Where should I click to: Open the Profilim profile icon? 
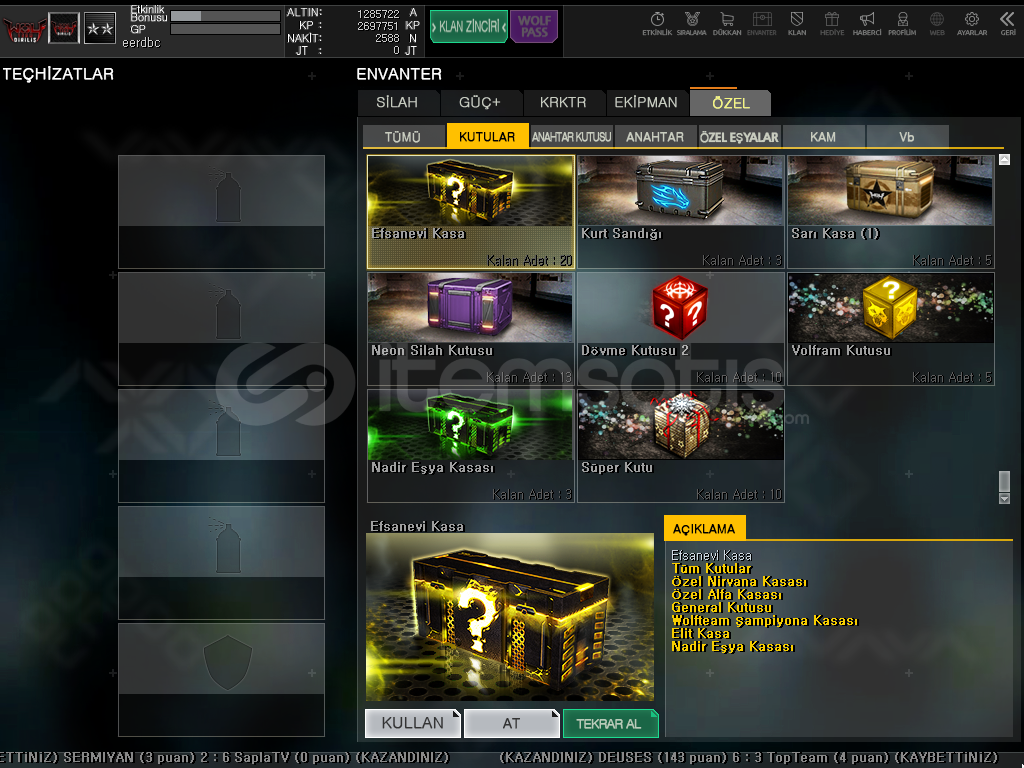tap(902, 24)
